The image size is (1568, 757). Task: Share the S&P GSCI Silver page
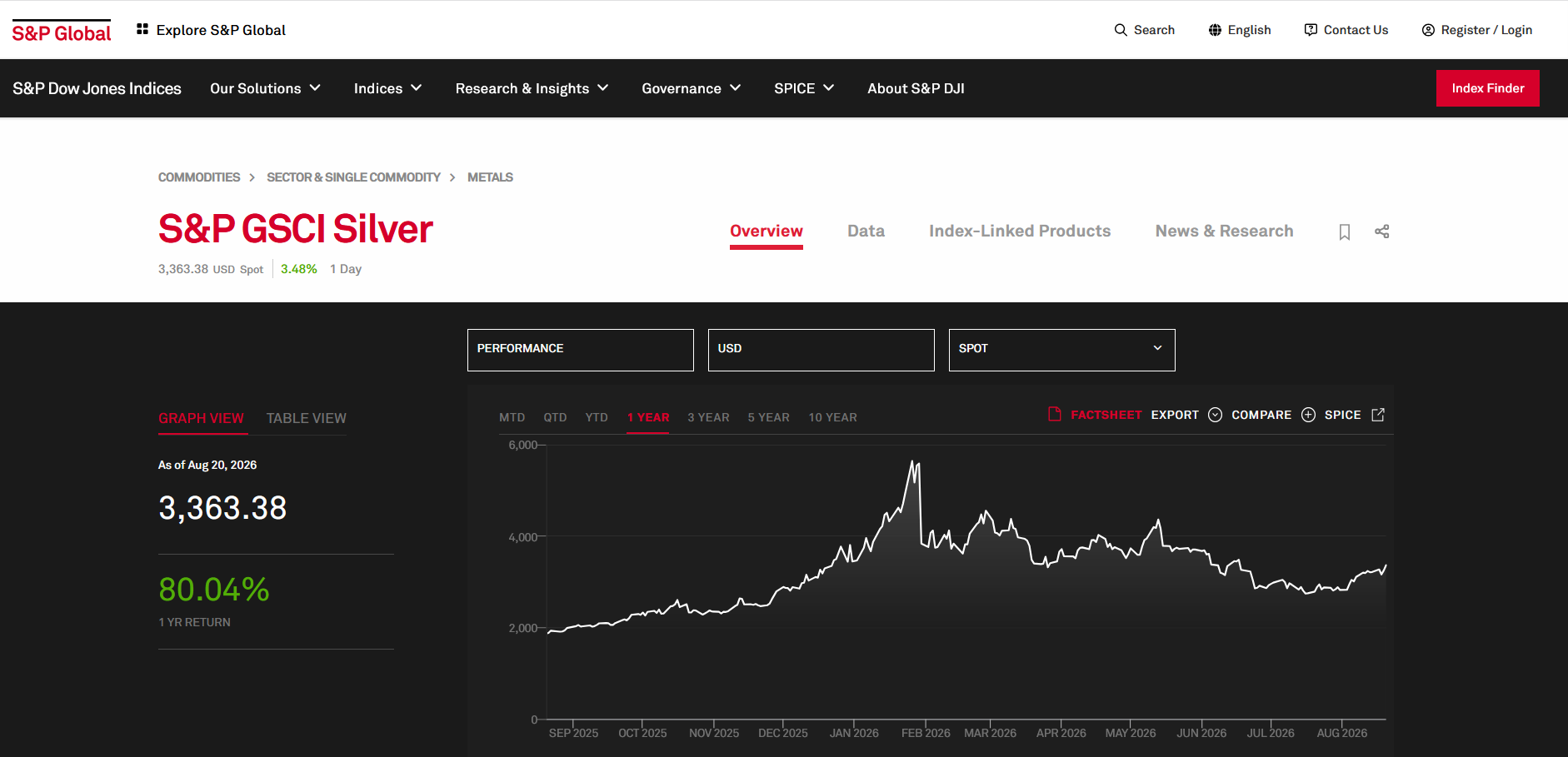point(1382,232)
